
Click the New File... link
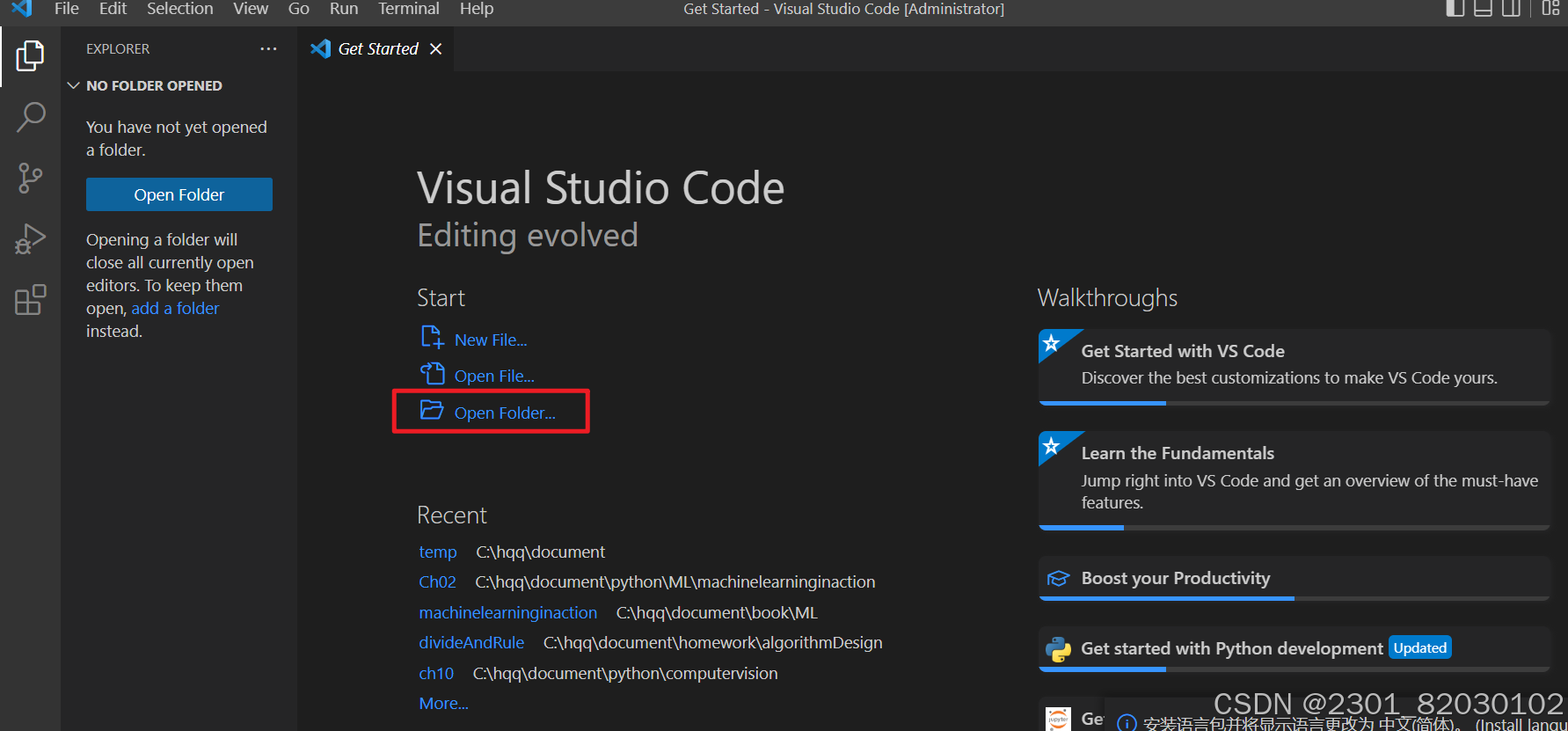tap(491, 340)
